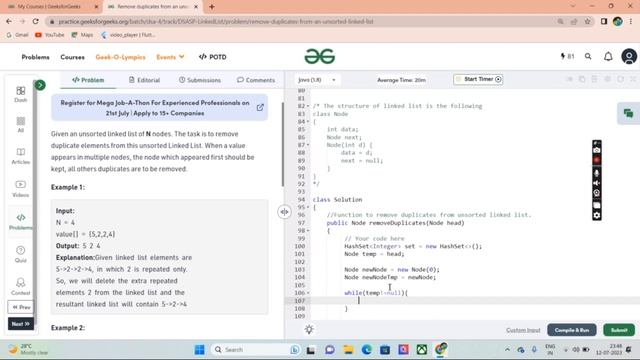Screen dimensions: 640x360
Task: Click the GeeksforGeeks logo
Action: tap(320, 56)
